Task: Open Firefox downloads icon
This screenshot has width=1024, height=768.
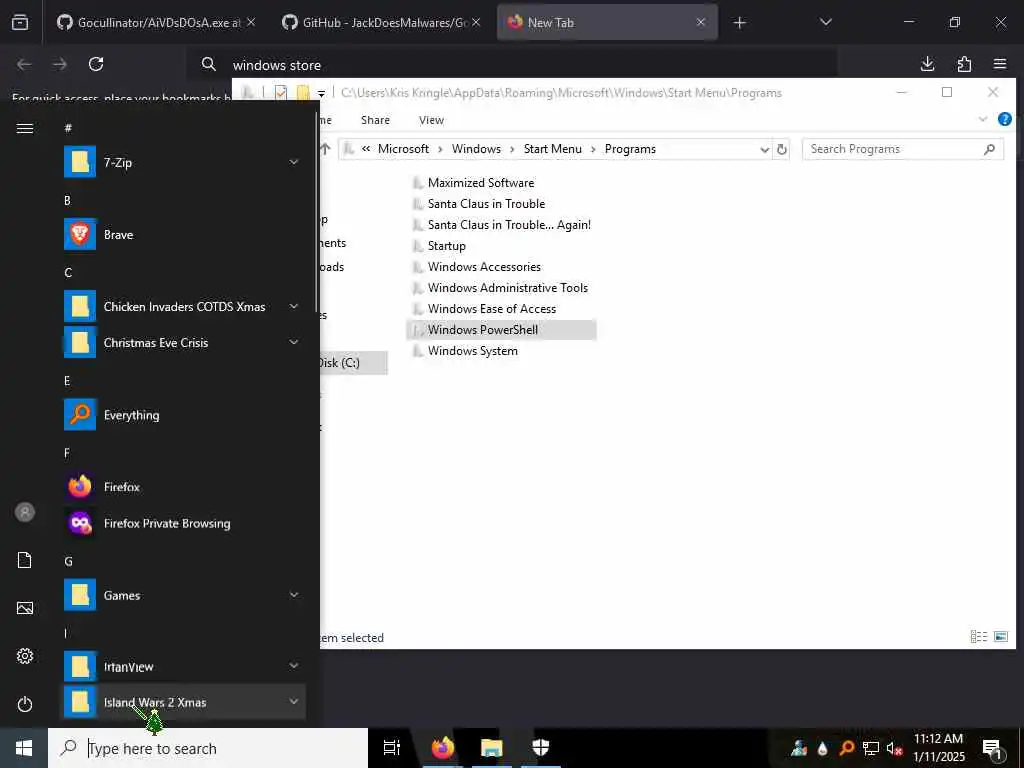Action: click(x=927, y=64)
